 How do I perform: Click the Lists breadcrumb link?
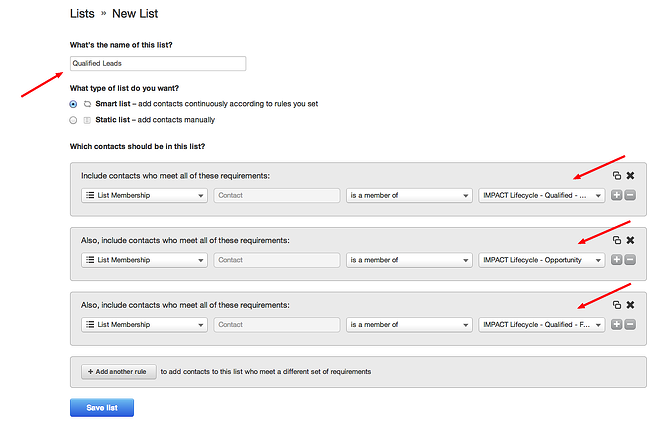(x=83, y=14)
